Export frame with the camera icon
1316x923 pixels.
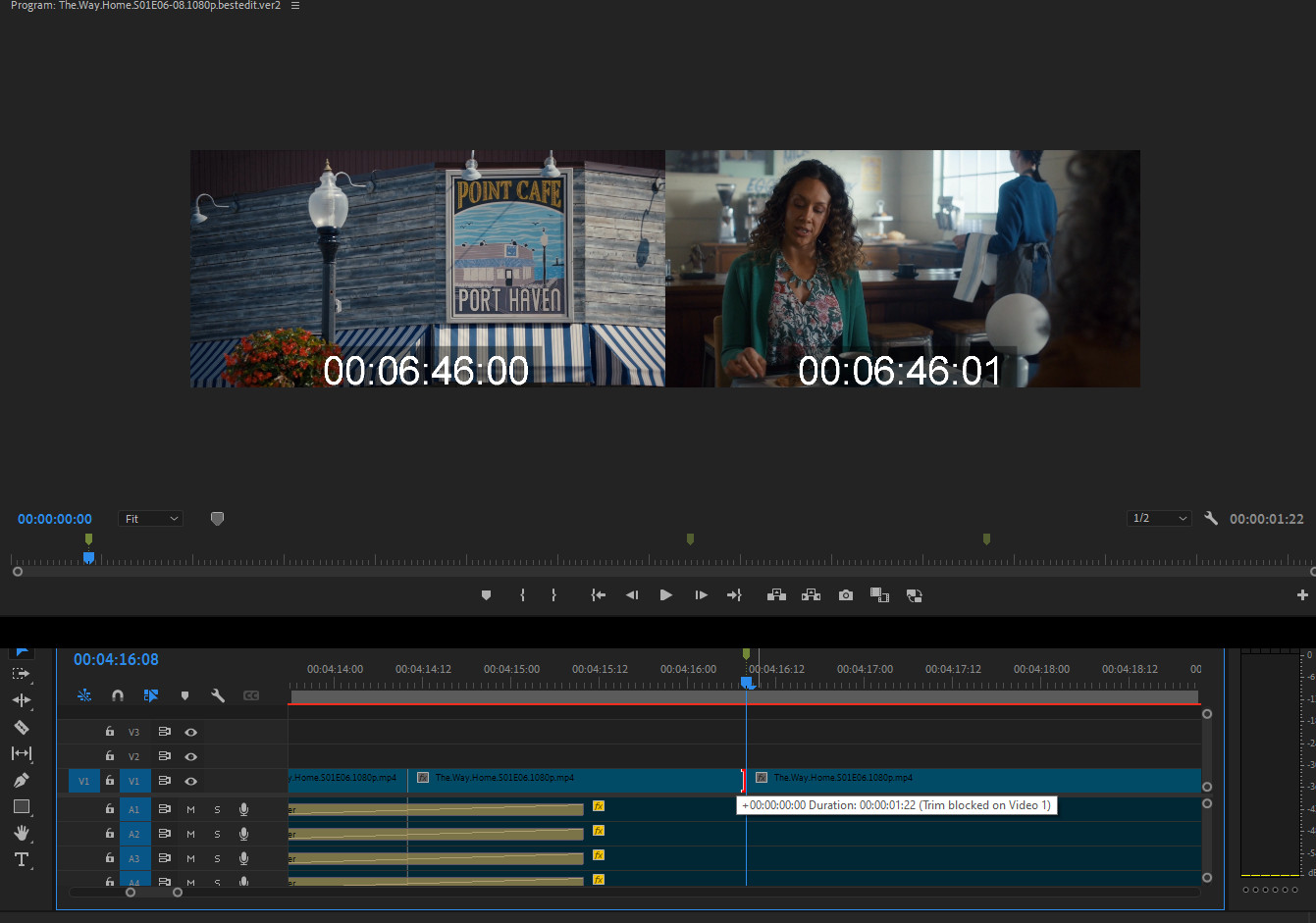point(846,595)
